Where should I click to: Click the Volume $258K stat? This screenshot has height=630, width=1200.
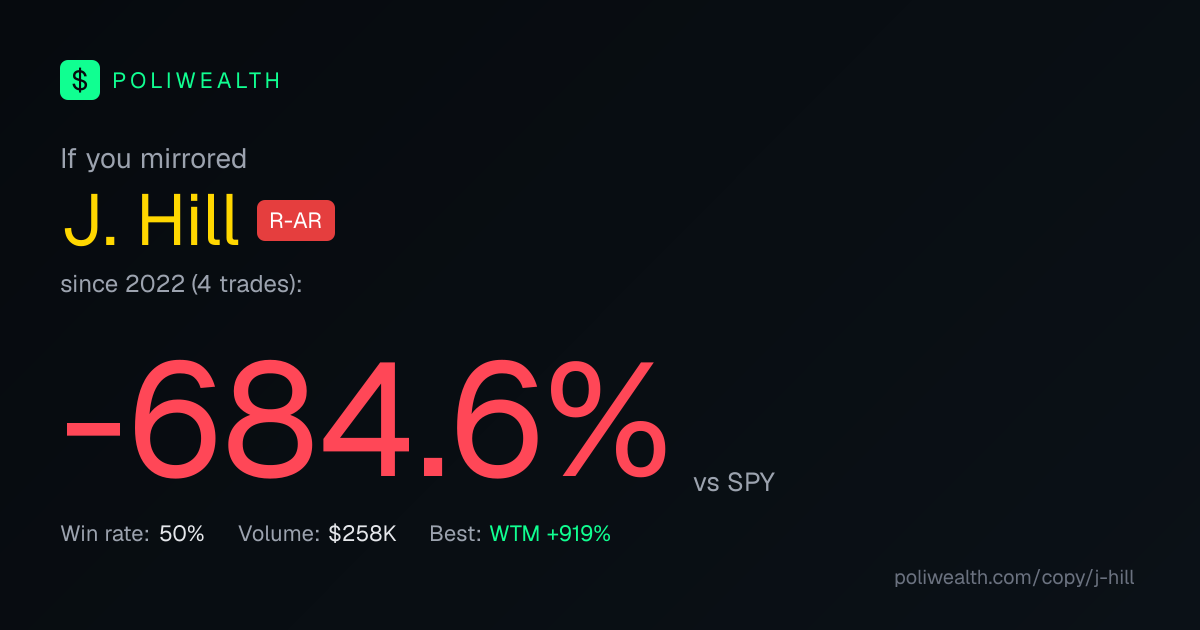point(317,534)
